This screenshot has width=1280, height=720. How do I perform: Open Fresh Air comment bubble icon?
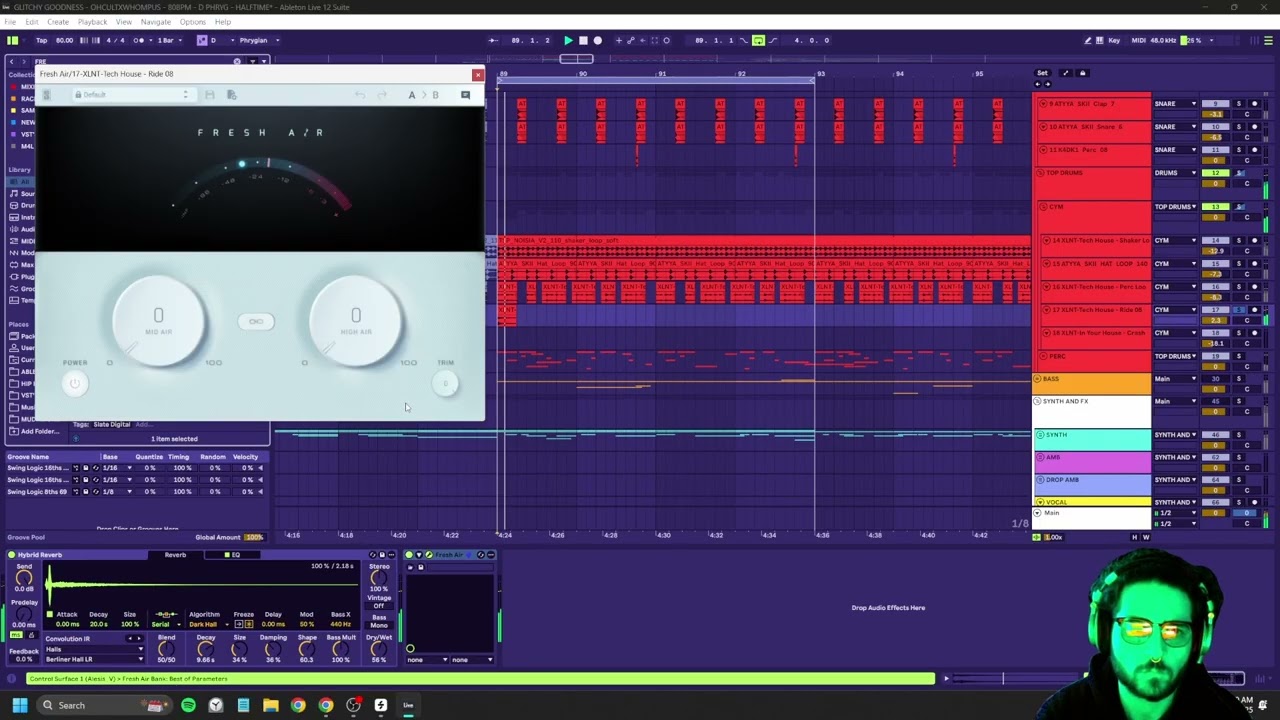[465, 95]
